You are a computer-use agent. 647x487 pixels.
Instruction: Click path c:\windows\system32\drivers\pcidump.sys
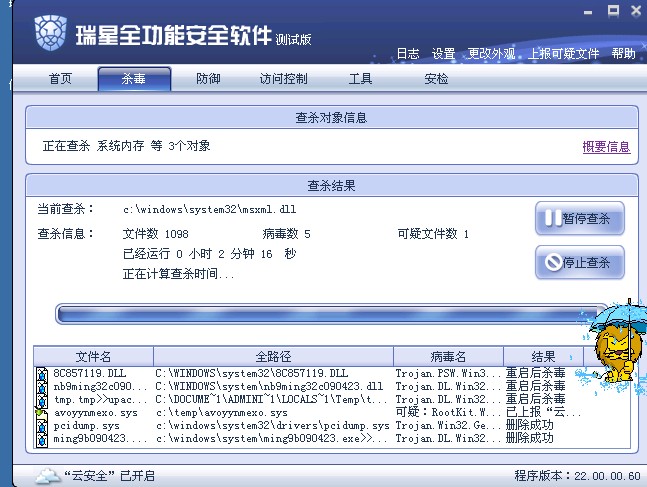coord(272,426)
